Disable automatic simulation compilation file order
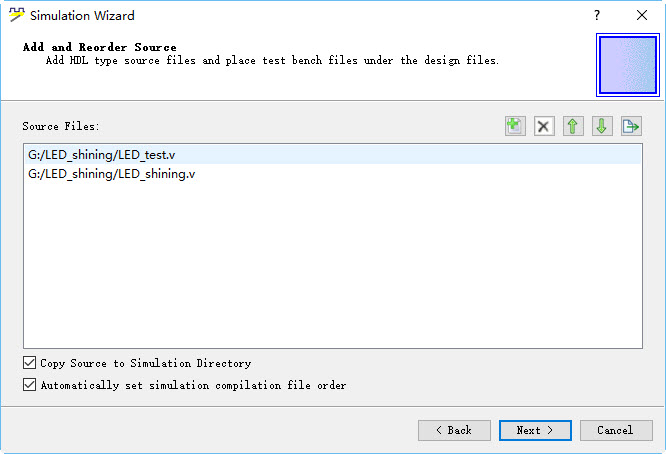Viewport: 666px width, 454px height. (29, 385)
